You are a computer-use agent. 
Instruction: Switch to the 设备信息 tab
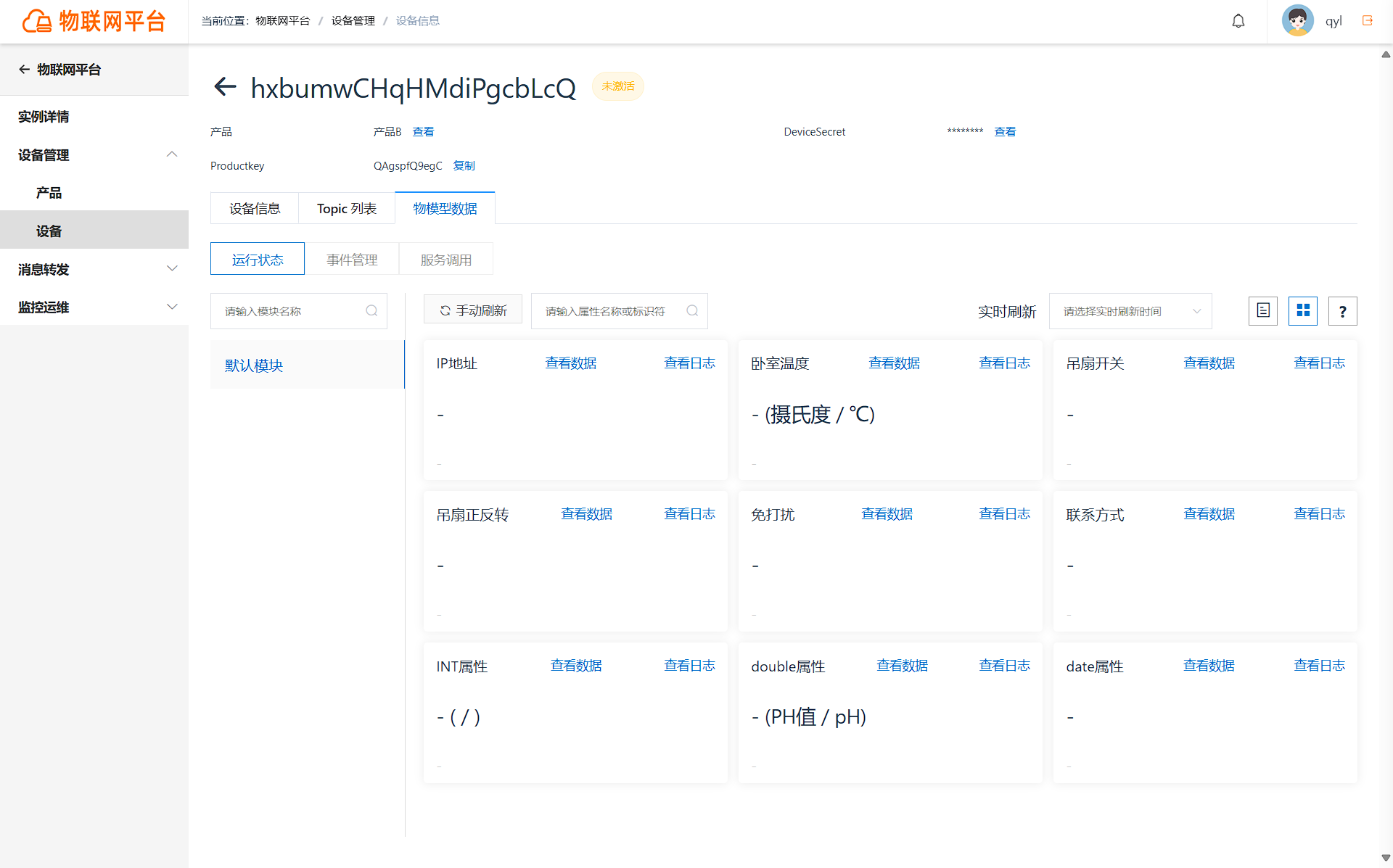(255, 209)
